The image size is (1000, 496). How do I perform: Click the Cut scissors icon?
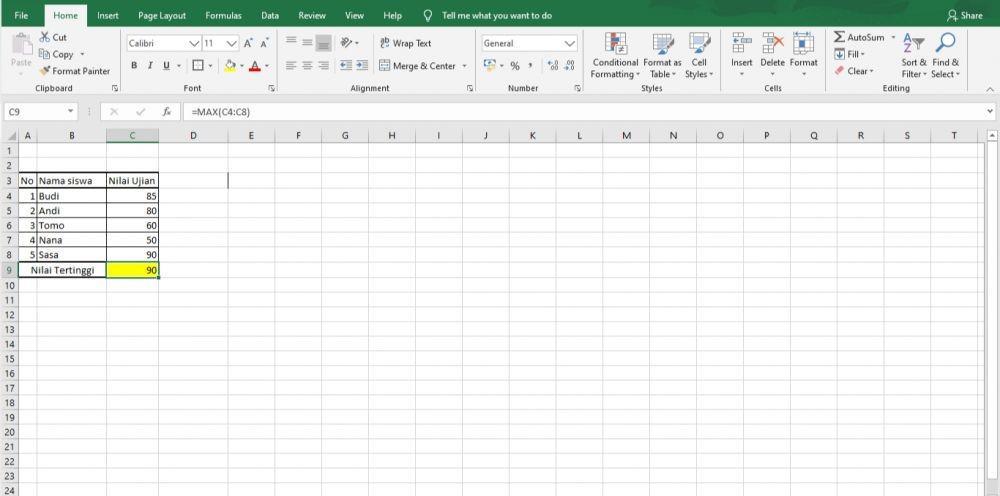[x=45, y=38]
